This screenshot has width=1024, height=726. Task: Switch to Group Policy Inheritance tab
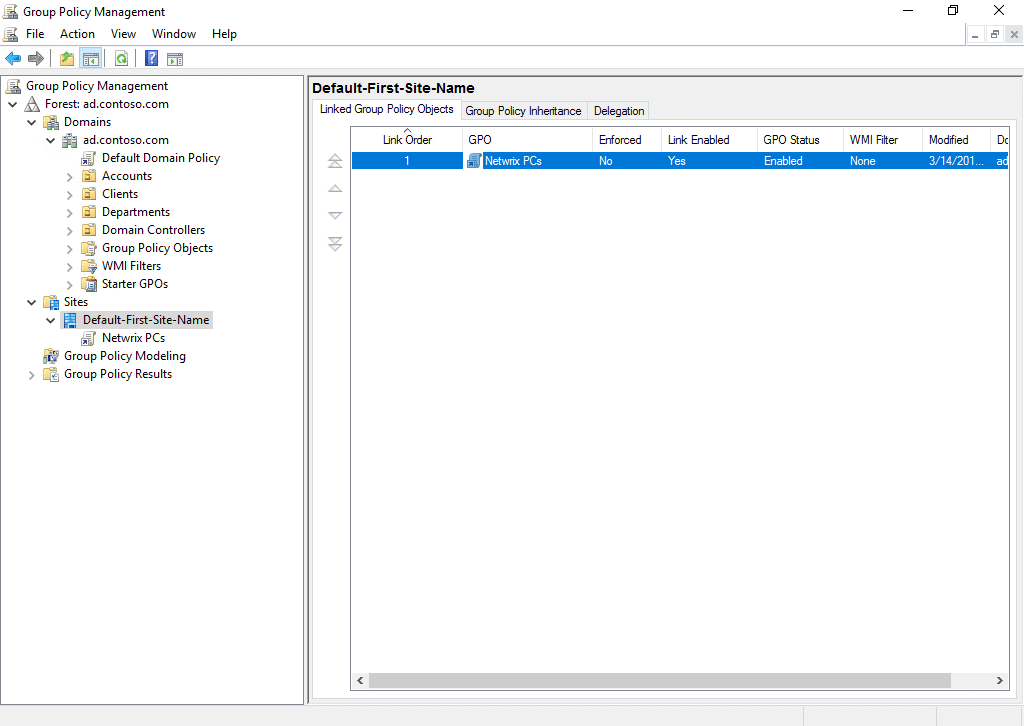[523, 111]
